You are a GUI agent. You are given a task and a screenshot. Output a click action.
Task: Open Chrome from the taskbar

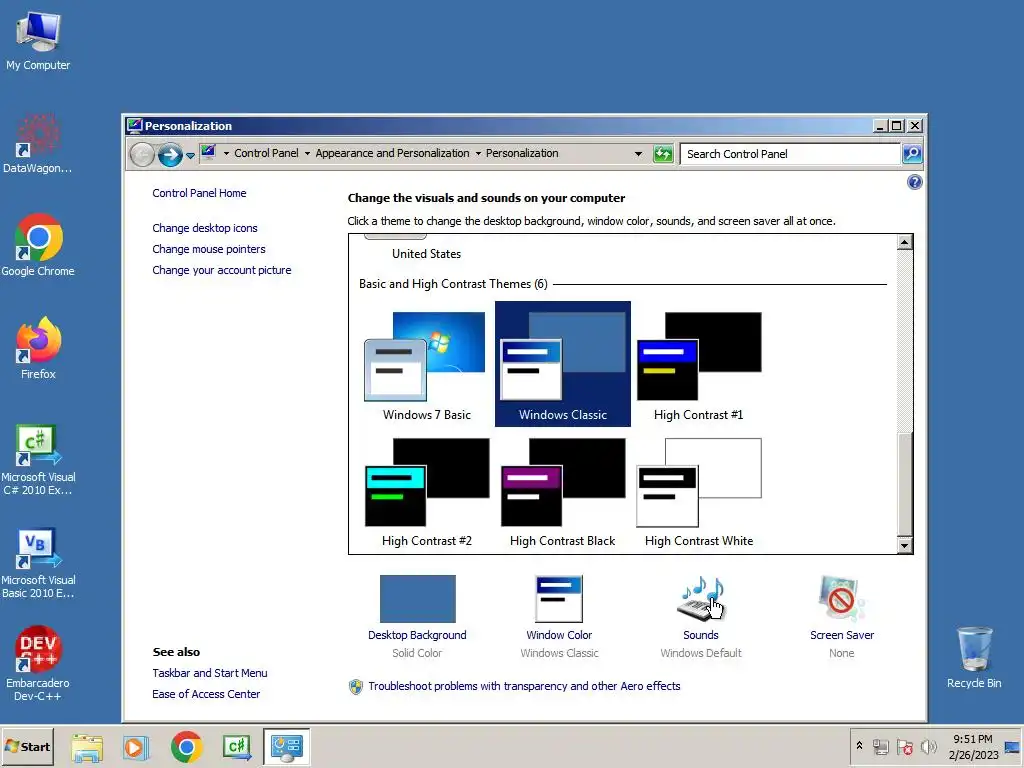(187, 747)
